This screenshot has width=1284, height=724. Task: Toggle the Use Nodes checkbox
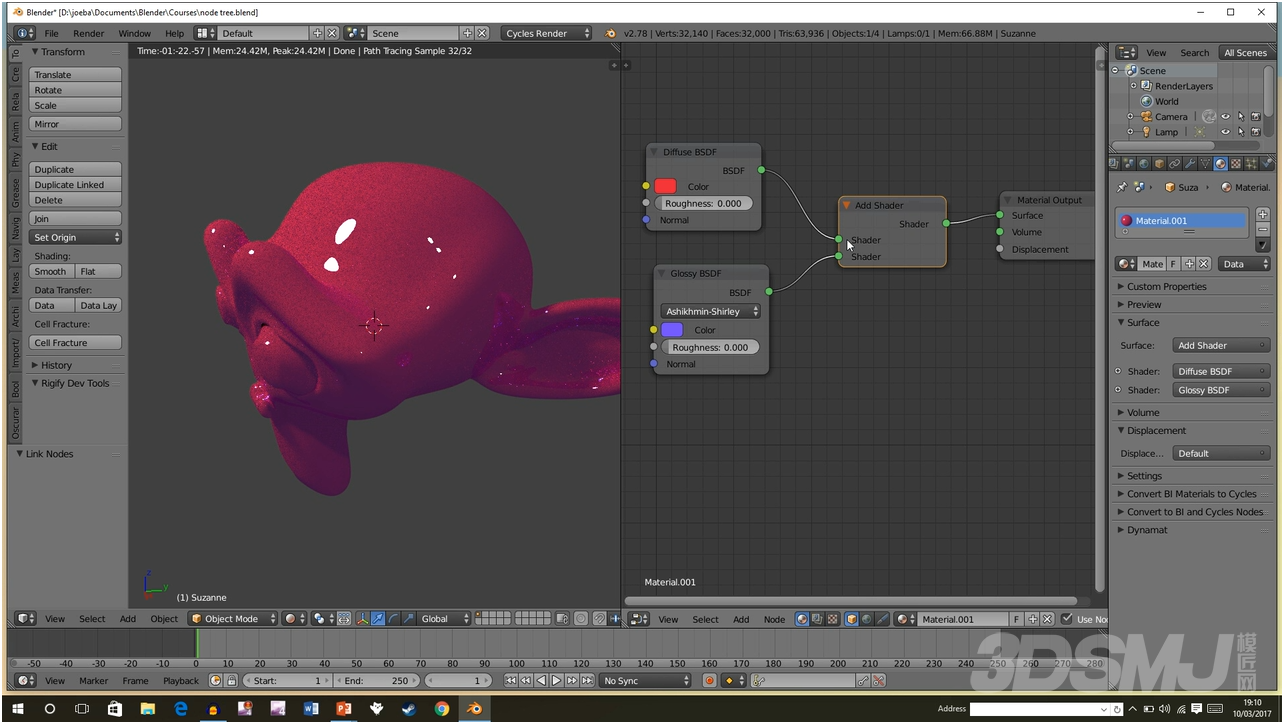tap(1067, 619)
